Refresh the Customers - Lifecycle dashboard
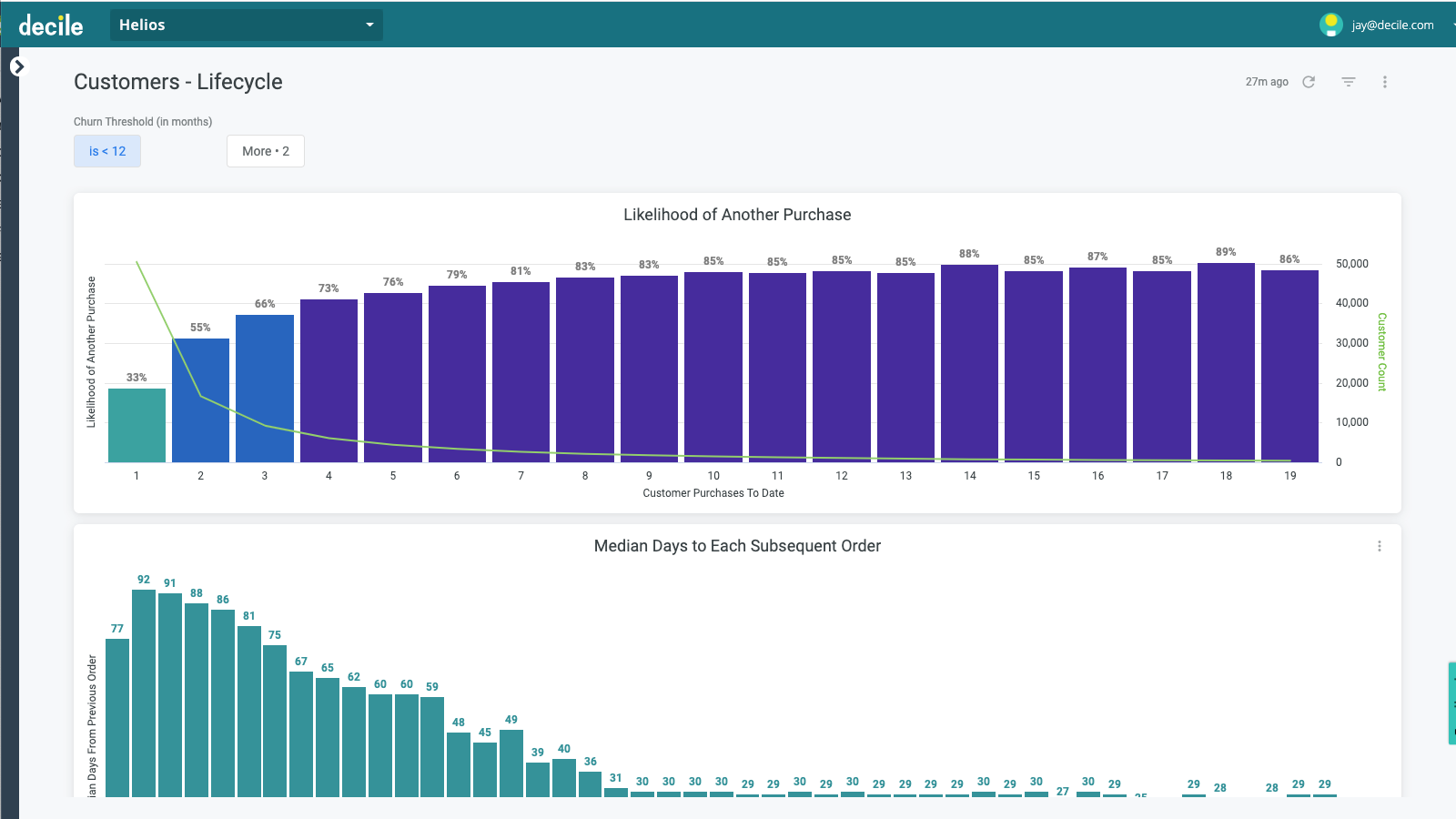Screen dimensions: 1456x819 (x=1308, y=81)
